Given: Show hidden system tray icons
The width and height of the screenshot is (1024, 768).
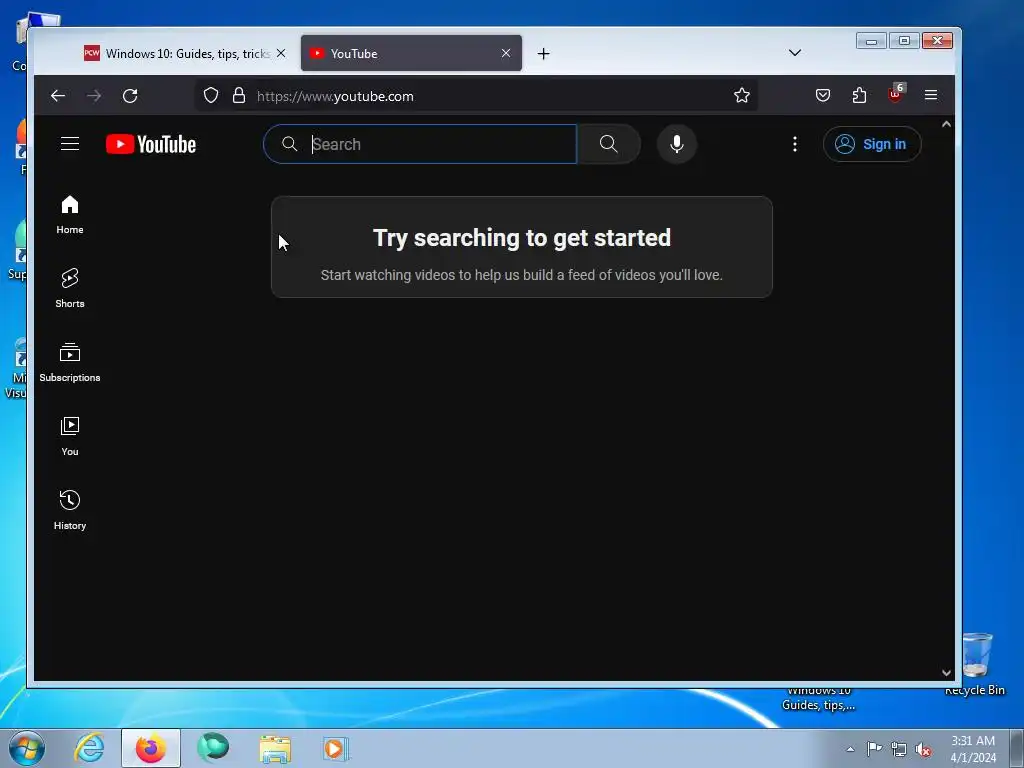Looking at the screenshot, I should 850,749.
